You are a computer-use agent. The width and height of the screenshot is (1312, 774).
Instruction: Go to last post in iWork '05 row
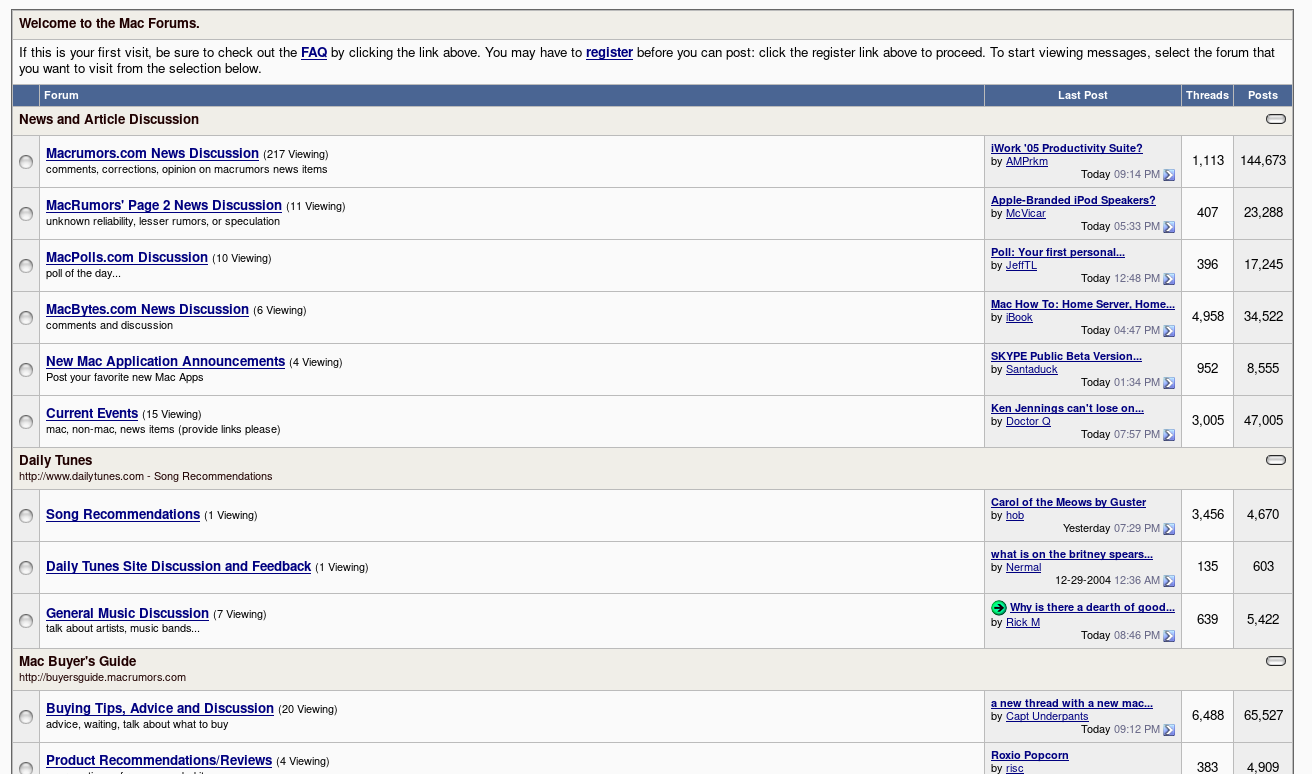1169,175
